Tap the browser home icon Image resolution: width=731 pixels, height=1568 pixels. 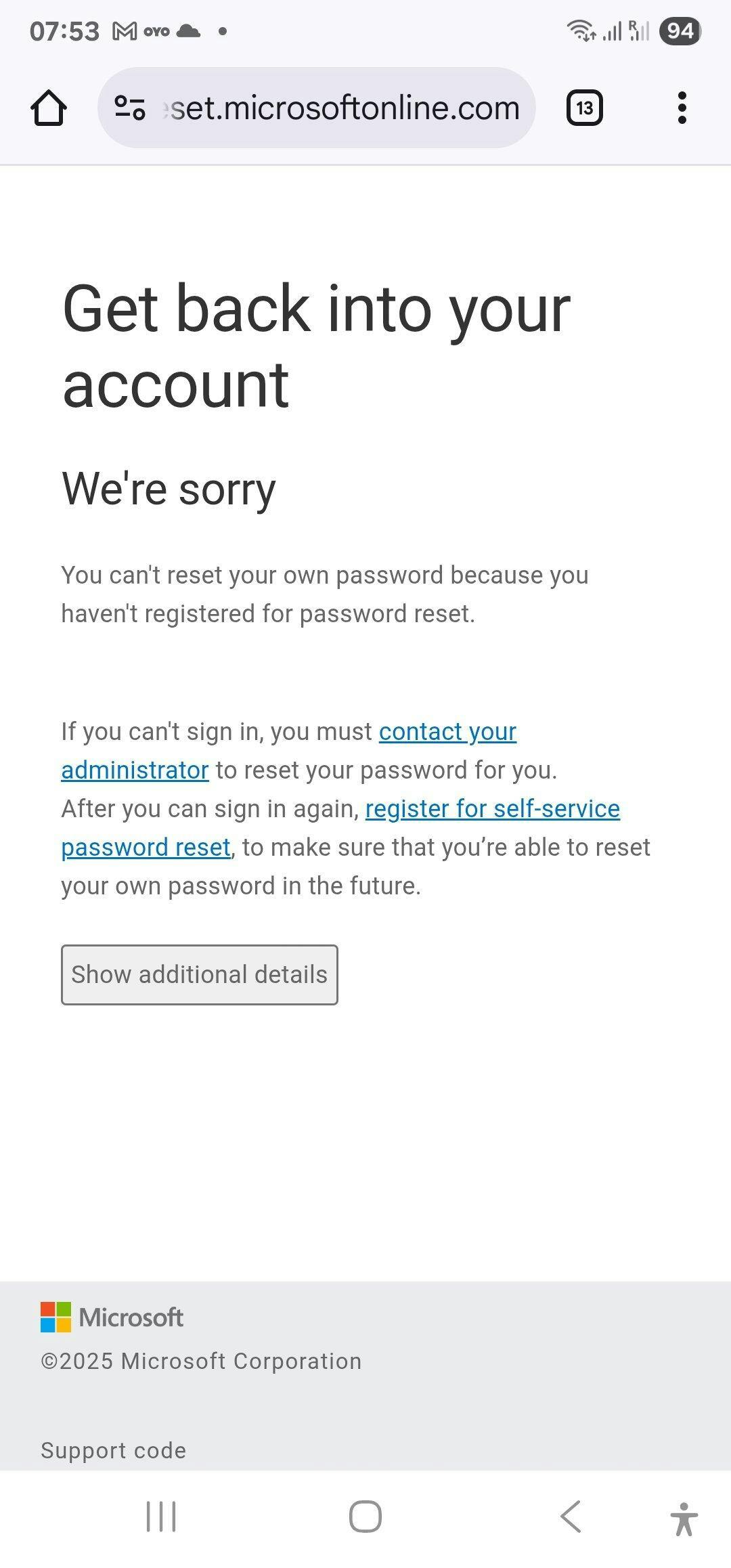coord(49,108)
